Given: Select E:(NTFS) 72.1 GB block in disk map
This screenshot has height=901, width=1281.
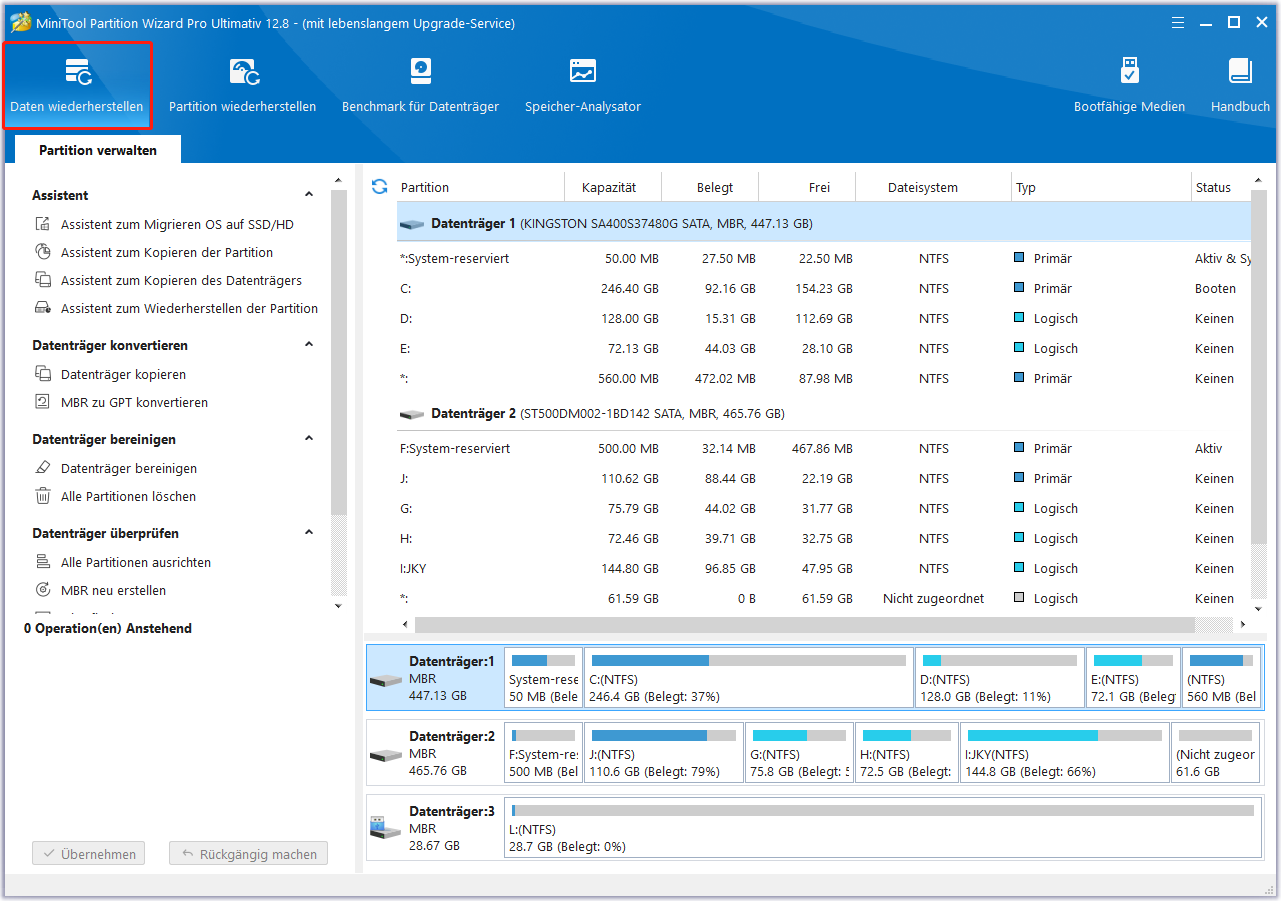Looking at the screenshot, I should [x=1133, y=678].
